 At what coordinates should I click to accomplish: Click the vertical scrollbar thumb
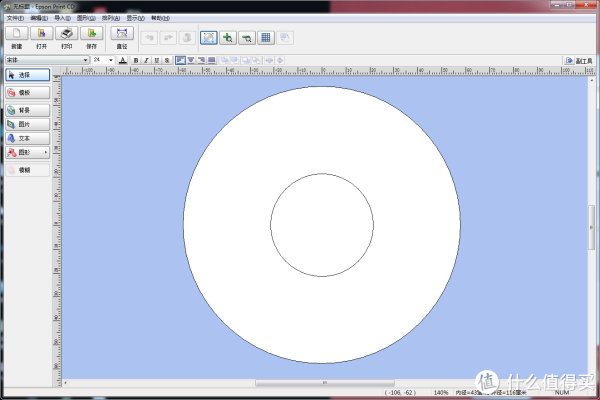(x=592, y=227)
